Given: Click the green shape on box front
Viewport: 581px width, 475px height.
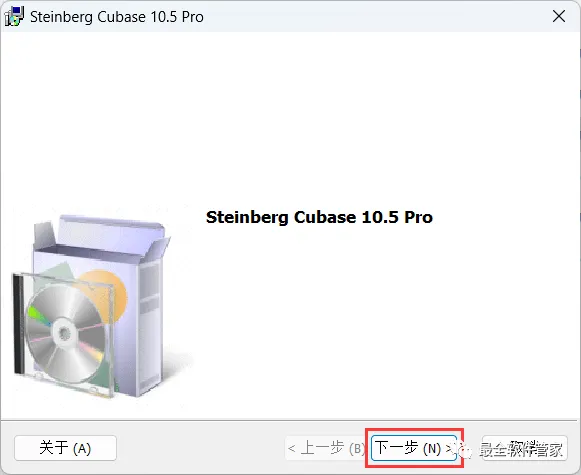Looking at the screenshot, I should pos(57,274).
